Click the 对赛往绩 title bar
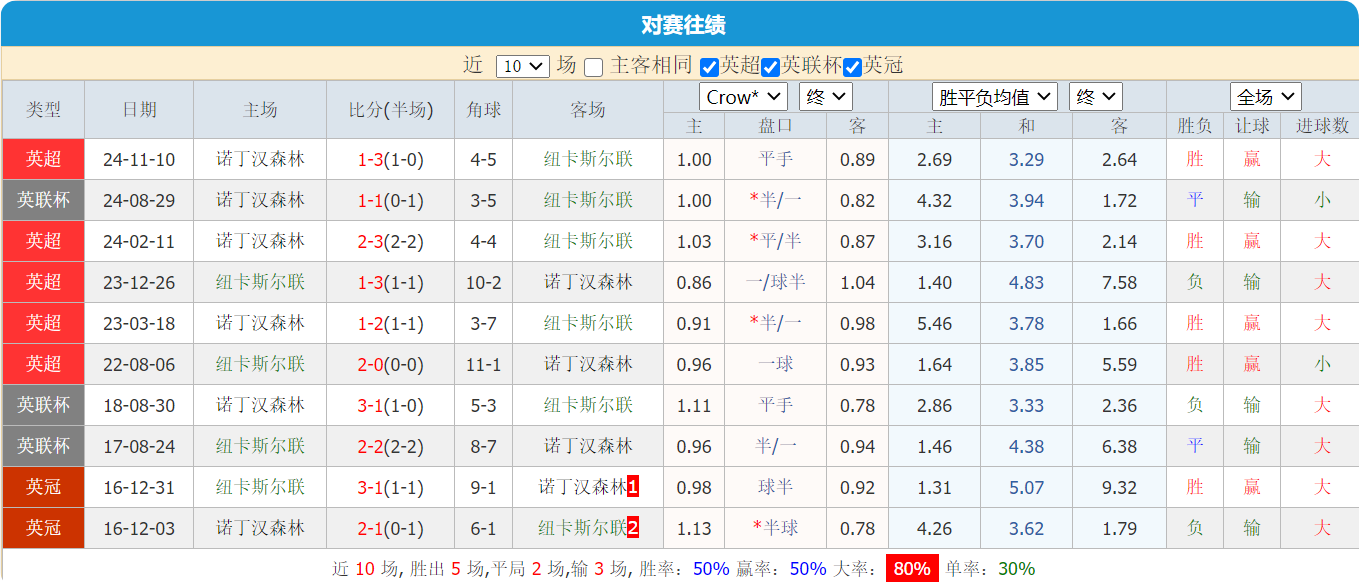1359x588 pixels. pyautogui.click(x=679, y=24)
